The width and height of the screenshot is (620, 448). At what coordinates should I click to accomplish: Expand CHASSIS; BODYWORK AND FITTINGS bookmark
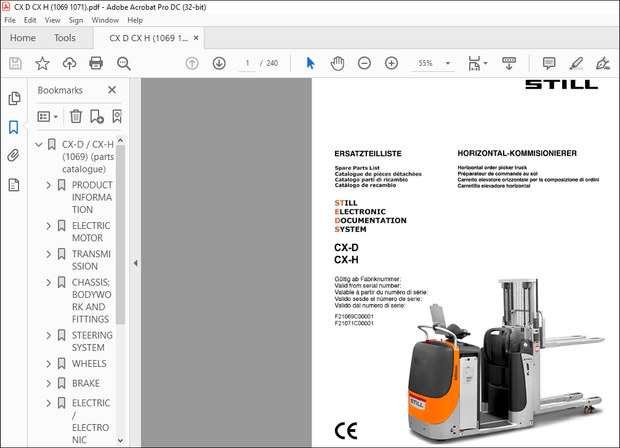point(48,283)
